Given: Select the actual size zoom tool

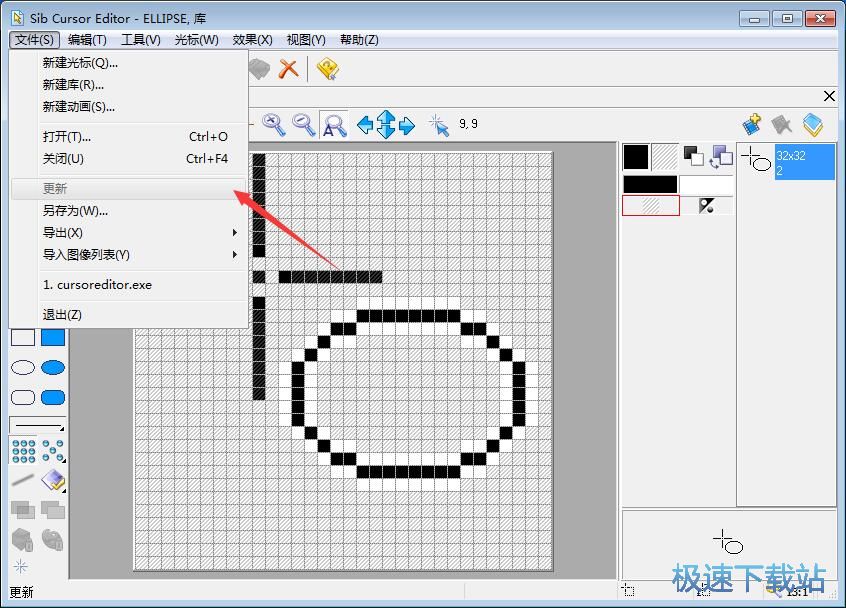Looking at the screenshot, I should click(334, 124).
